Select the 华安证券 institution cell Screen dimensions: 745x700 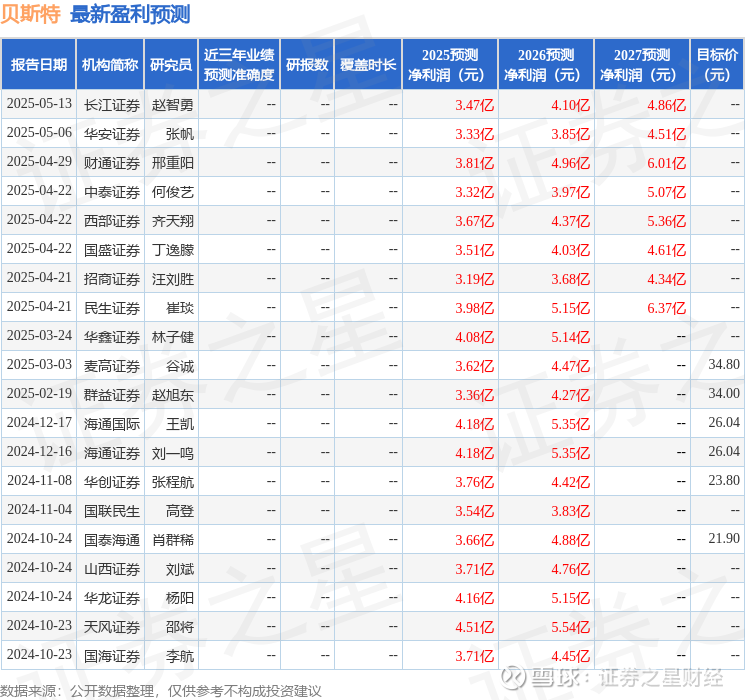pyautogui.click(x=112, y=134)
